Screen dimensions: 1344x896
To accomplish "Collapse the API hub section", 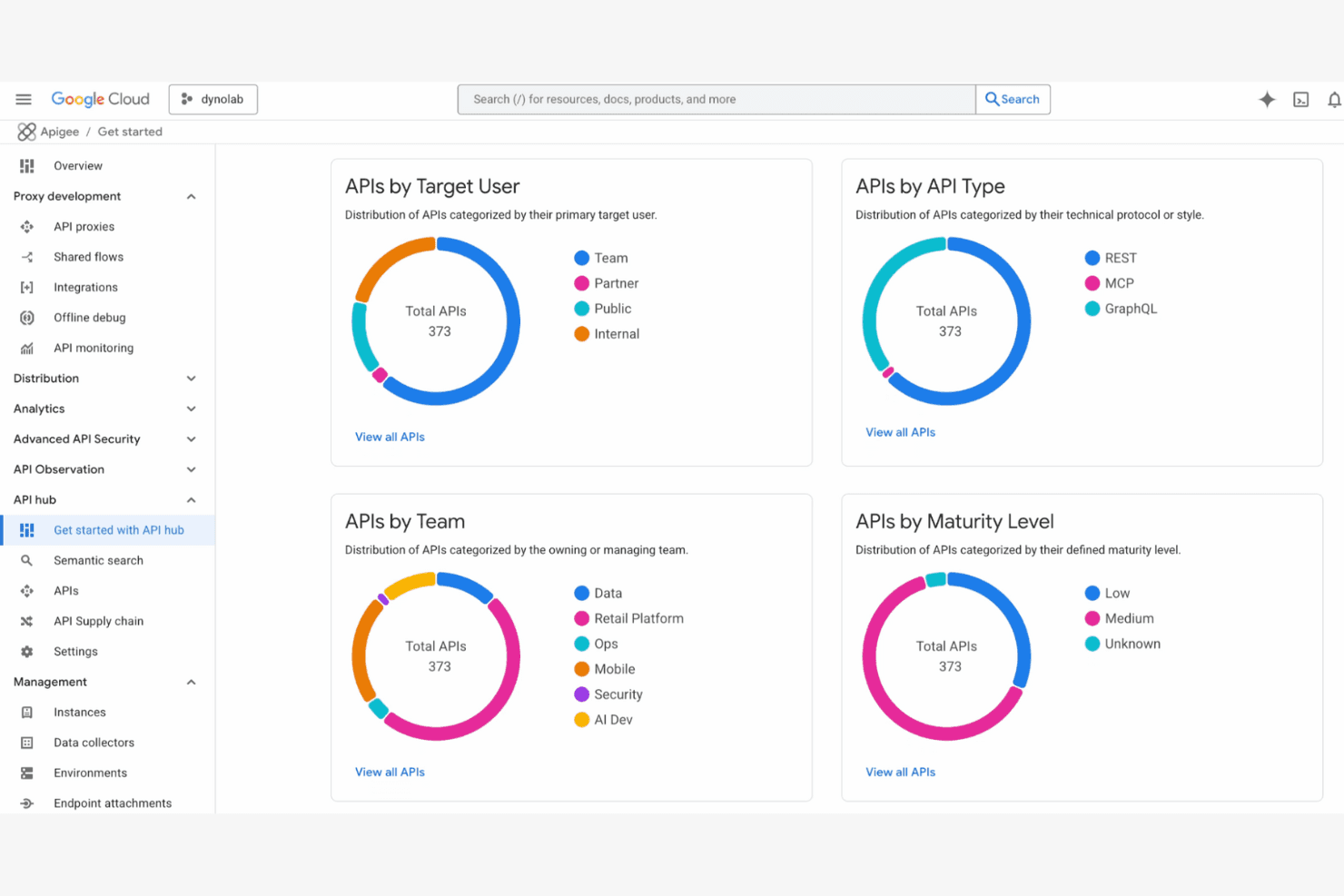I will [191, 500].
